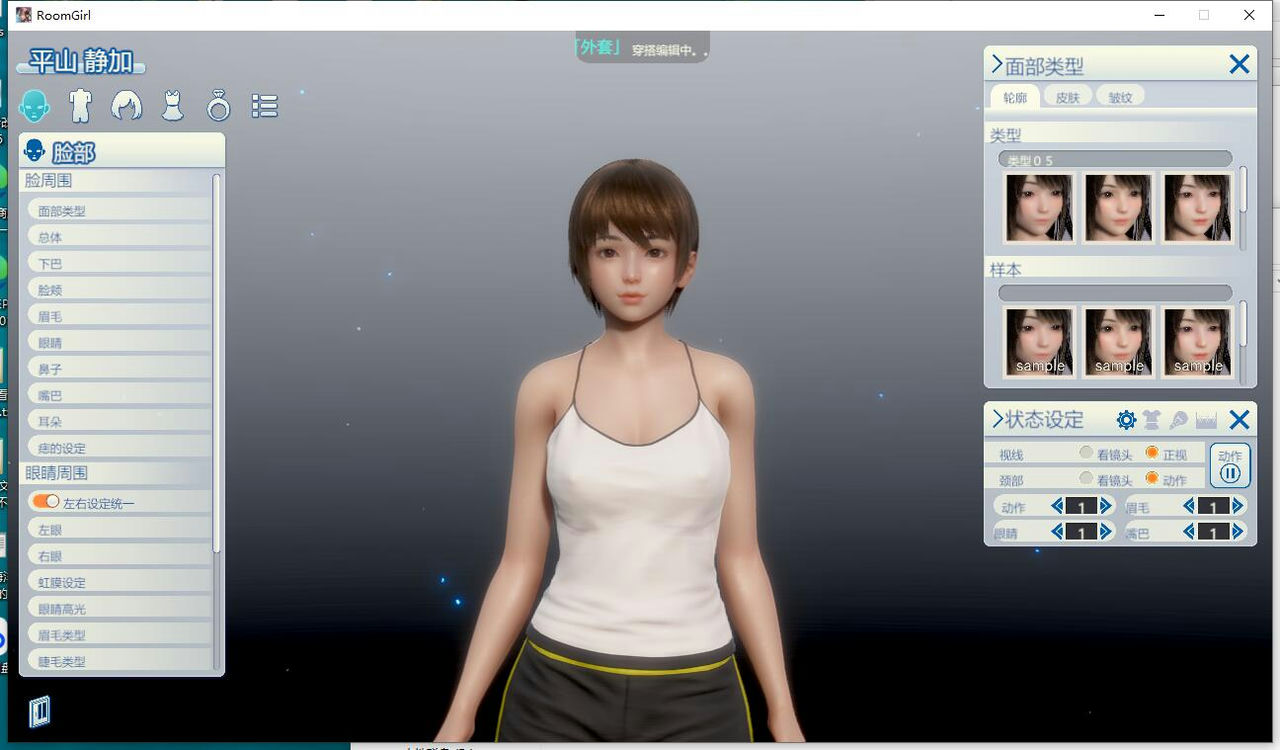The width and height of the screenshot is (1280, 750).
Task: Switch to the 皱纹 tab
Action: (x=1119, y=96)
